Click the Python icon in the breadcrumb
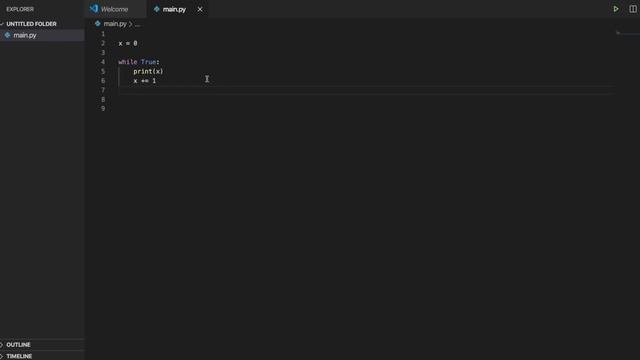The width and height of the screenshot is (640, 360). click(98, 24)
